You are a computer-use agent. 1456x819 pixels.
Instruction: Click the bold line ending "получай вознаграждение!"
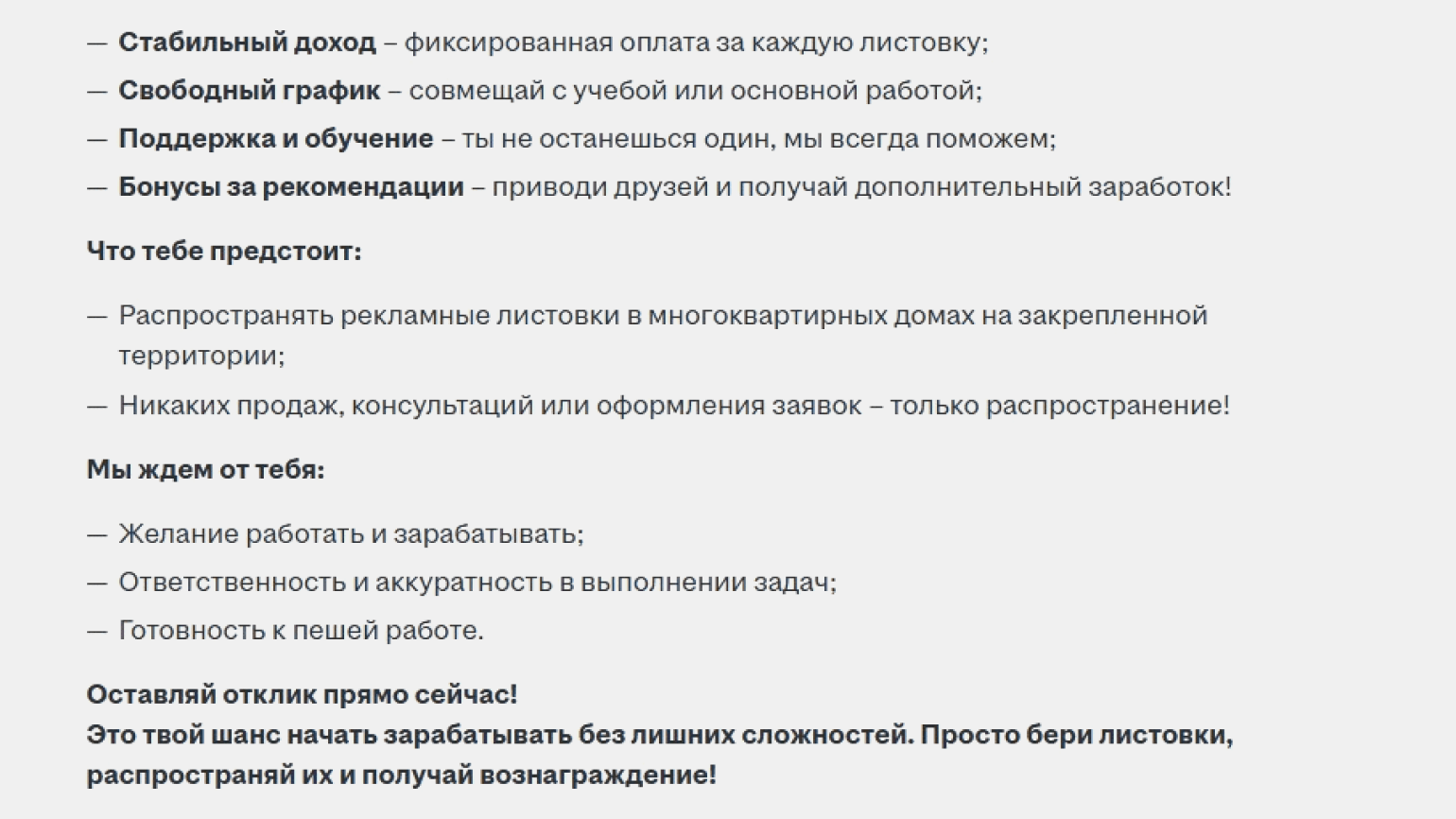point(401,775)
